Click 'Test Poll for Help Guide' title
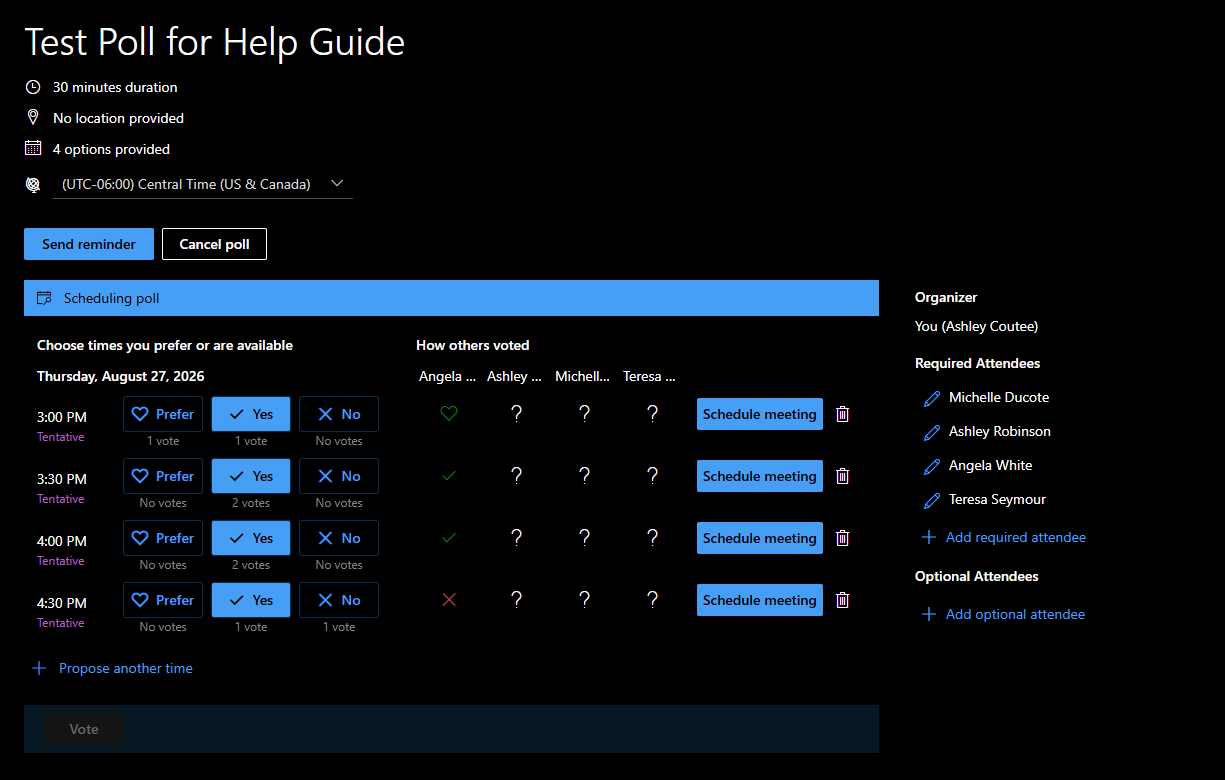The image size is (1225, 780). [215, 42]
